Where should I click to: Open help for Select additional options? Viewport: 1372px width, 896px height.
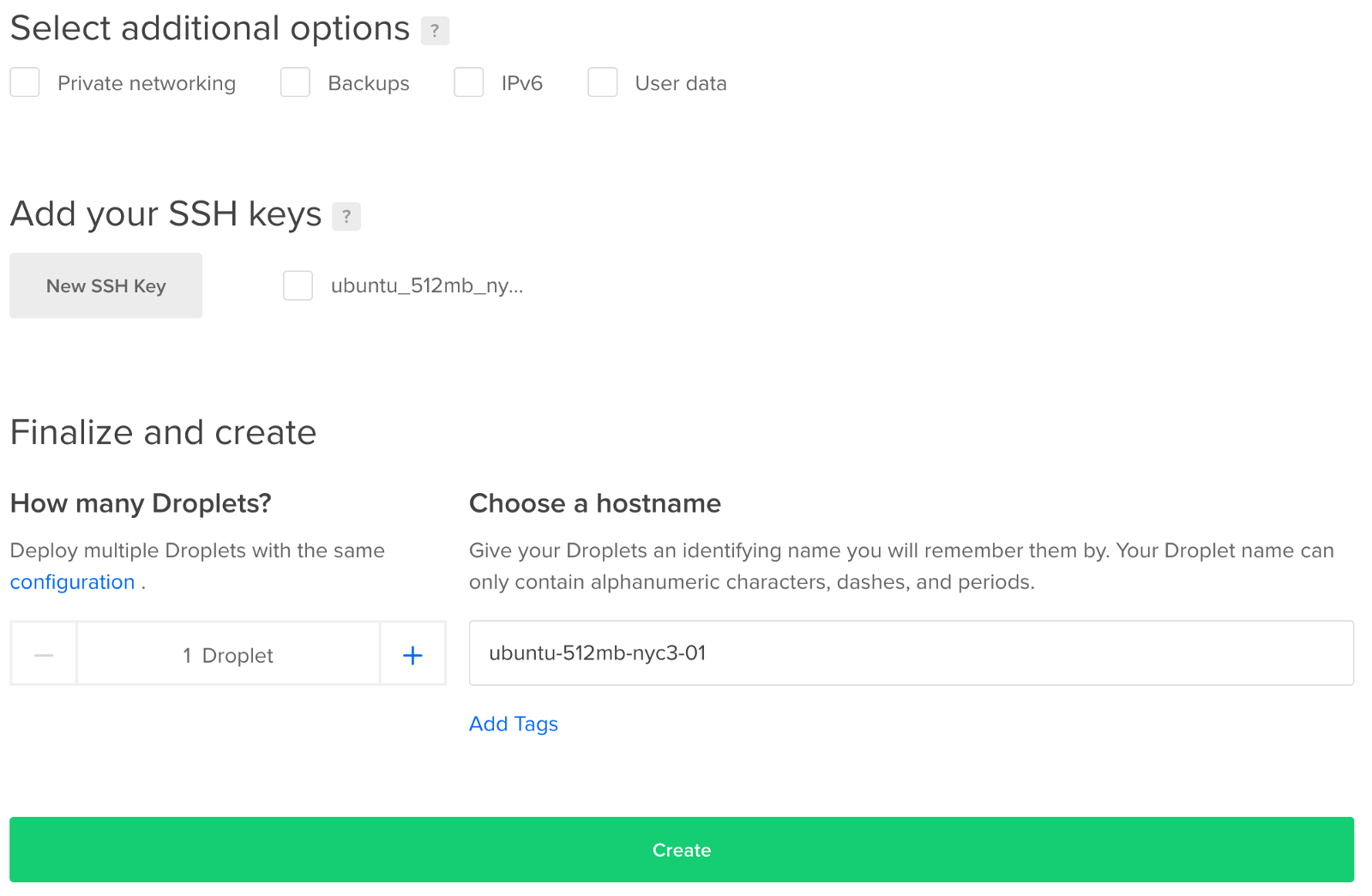(435, 31)
